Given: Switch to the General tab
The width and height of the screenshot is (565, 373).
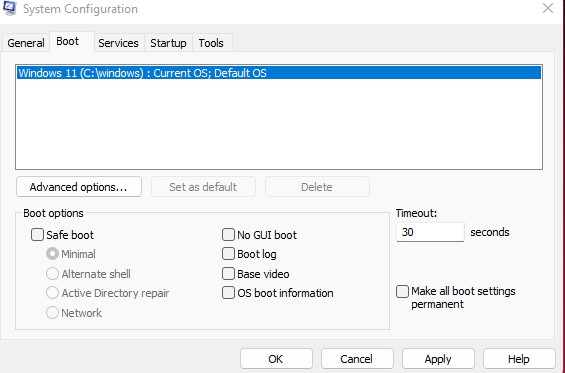Looking at the screenshot, I should point(26,43).
